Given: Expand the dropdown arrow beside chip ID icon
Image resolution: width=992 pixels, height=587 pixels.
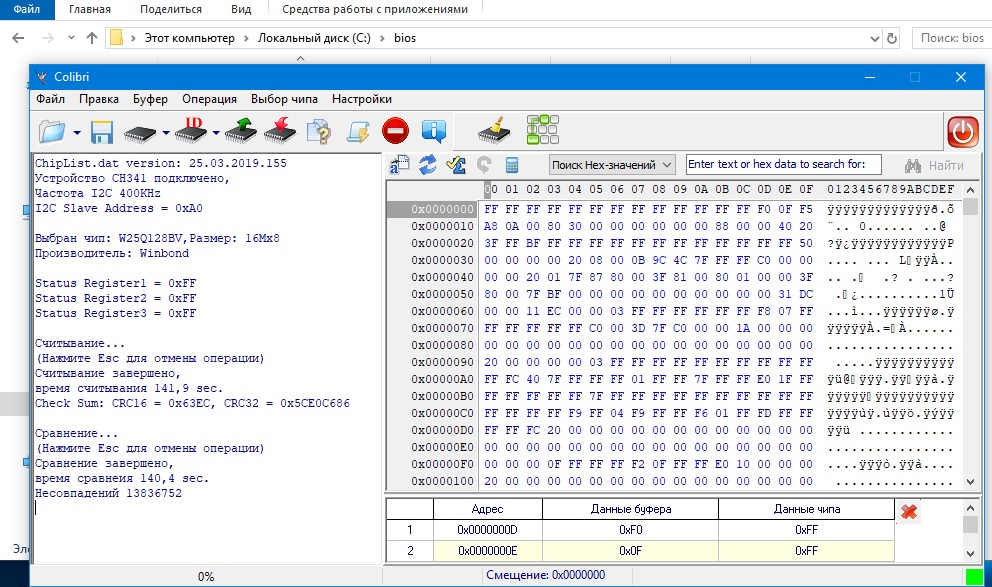Looking at the screenshot, I should [x=214, y=132].
